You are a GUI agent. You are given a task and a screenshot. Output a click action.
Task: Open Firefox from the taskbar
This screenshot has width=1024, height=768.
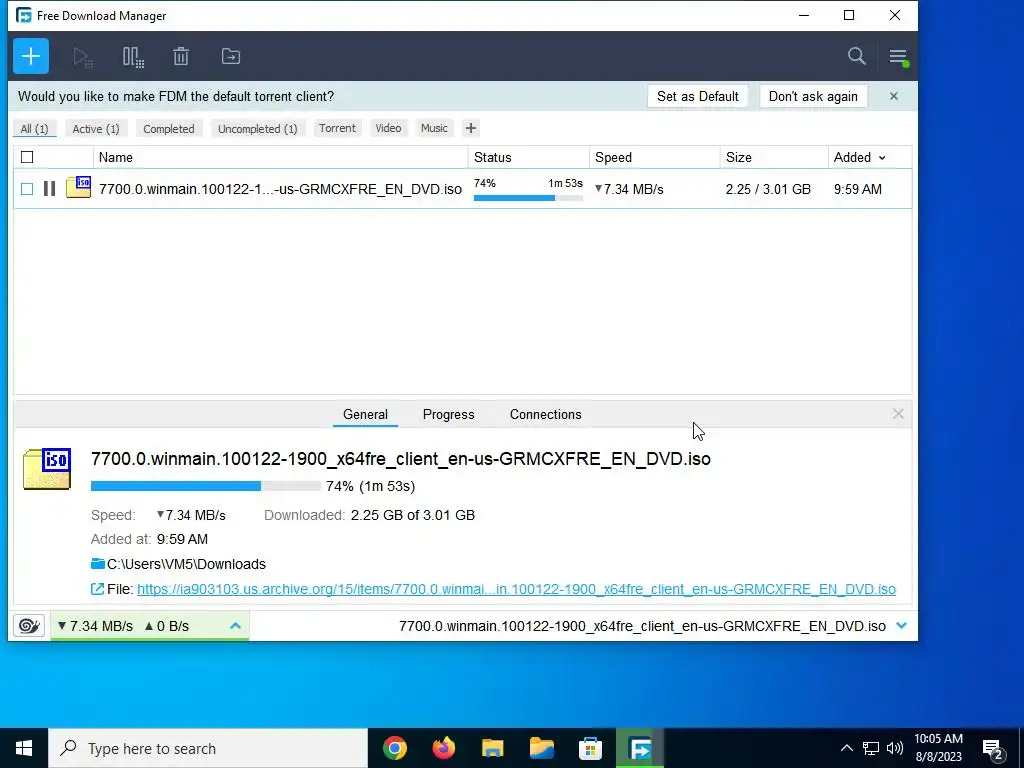tap(443, 748)
